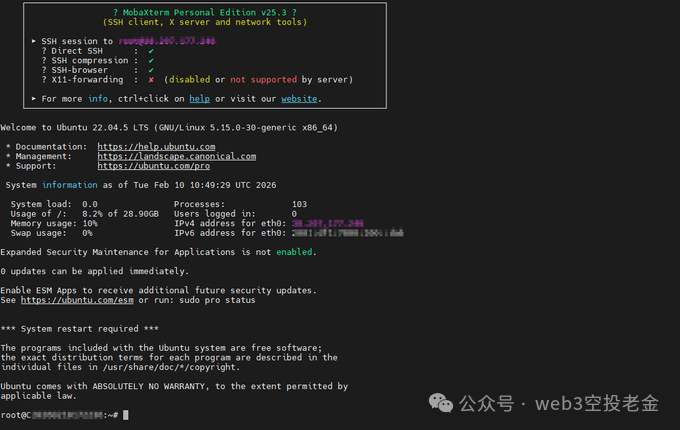
Task: Click the 'IPv6 address for eth0' entry
Action: (289, 233)
